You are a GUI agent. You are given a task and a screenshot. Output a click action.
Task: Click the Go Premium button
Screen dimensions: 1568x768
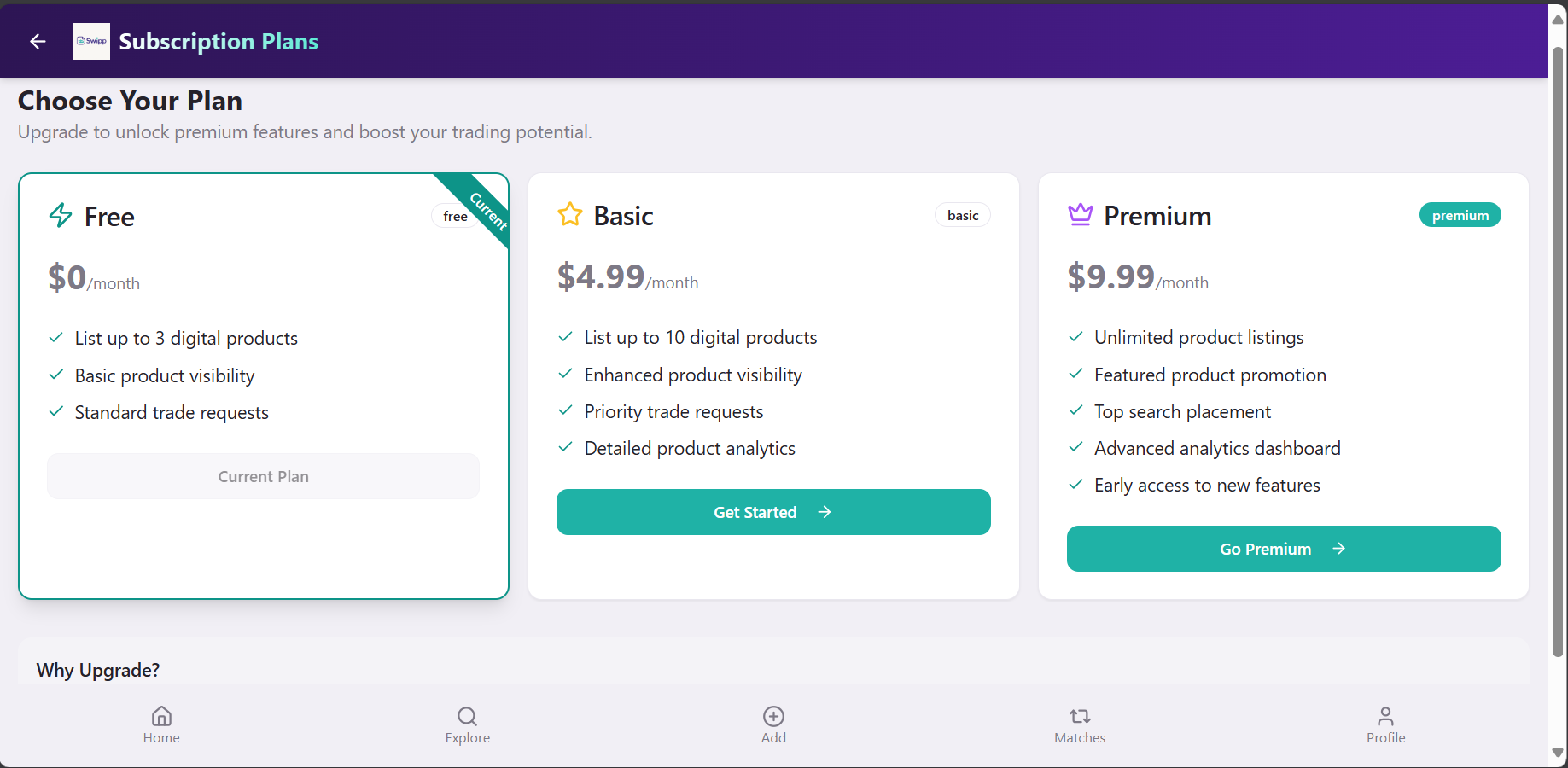[1284, 549]
